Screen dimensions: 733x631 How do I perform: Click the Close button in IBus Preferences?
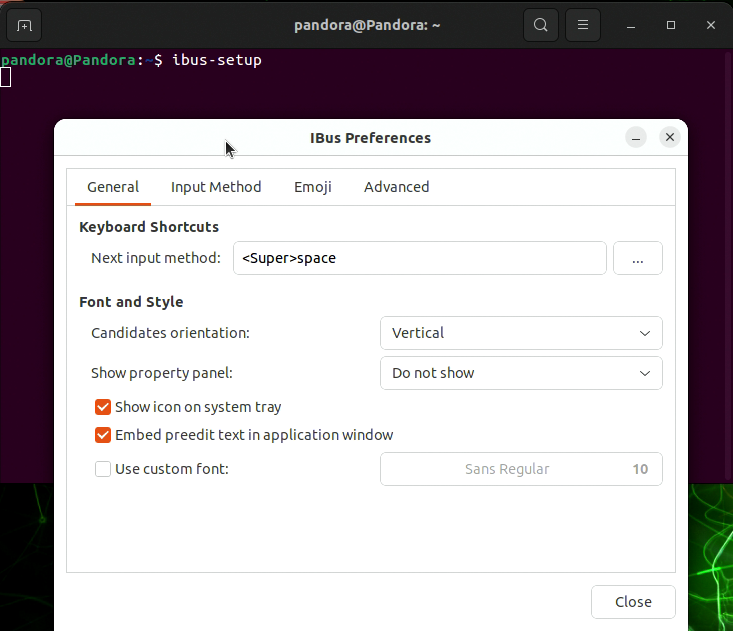(633, 602)
